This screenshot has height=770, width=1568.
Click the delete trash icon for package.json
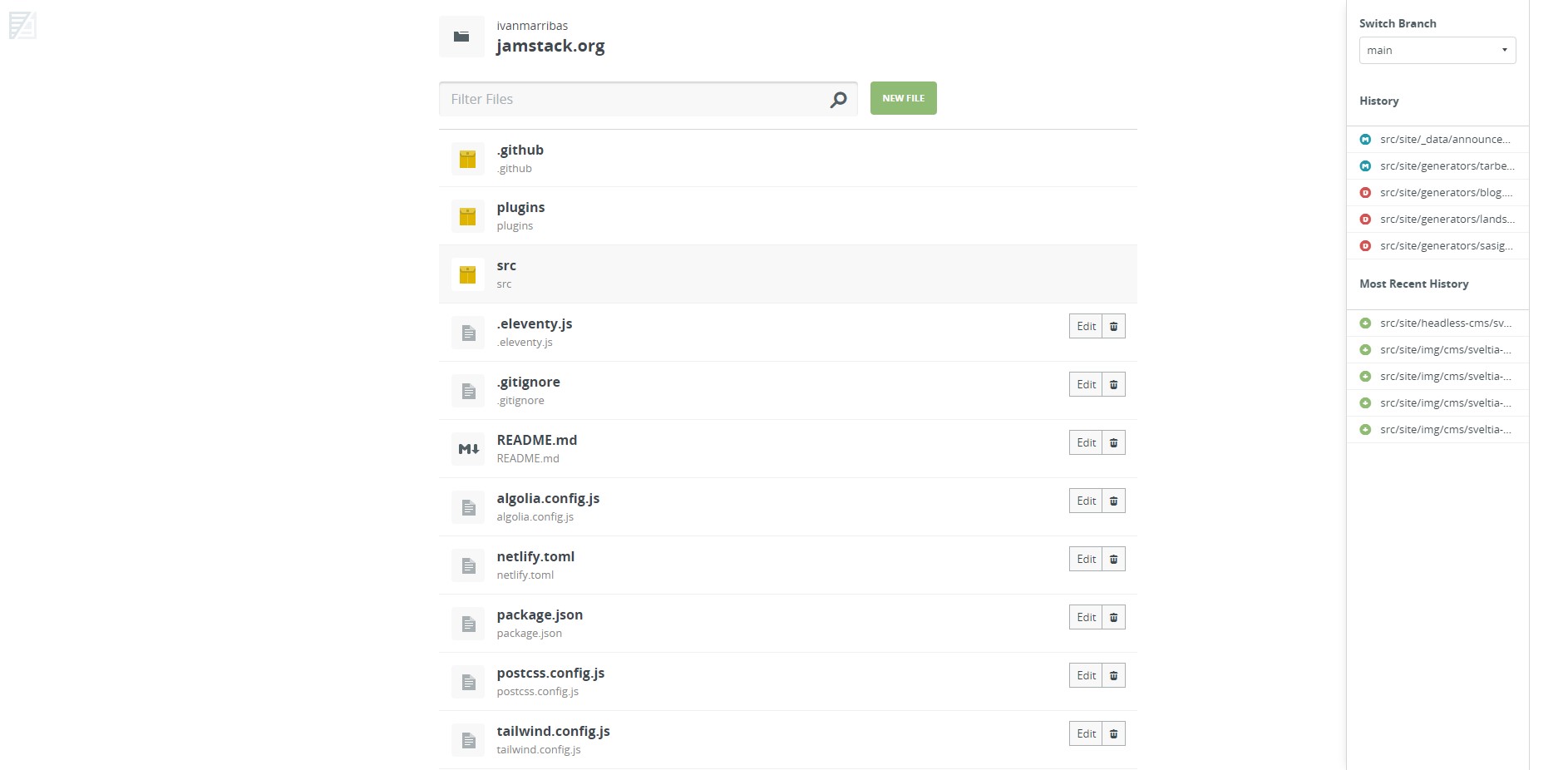pos(1113,617)
